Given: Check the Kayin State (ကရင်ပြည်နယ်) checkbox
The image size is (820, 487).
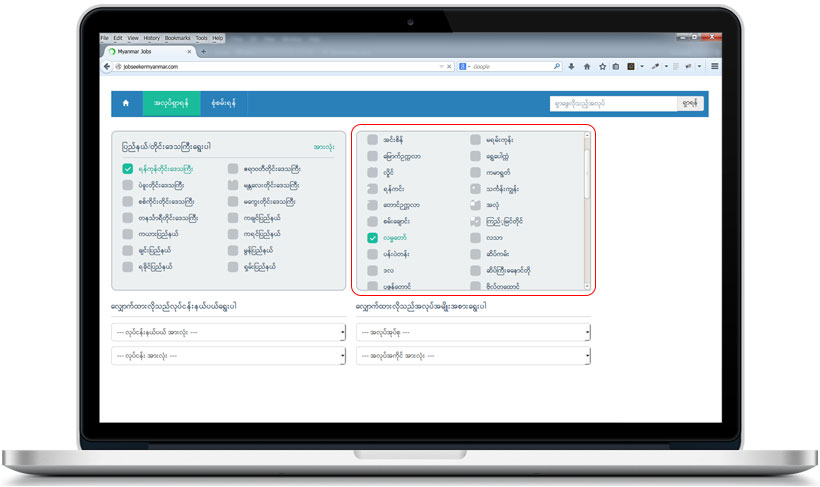Looking at the screenshot, I should point(233,234).
